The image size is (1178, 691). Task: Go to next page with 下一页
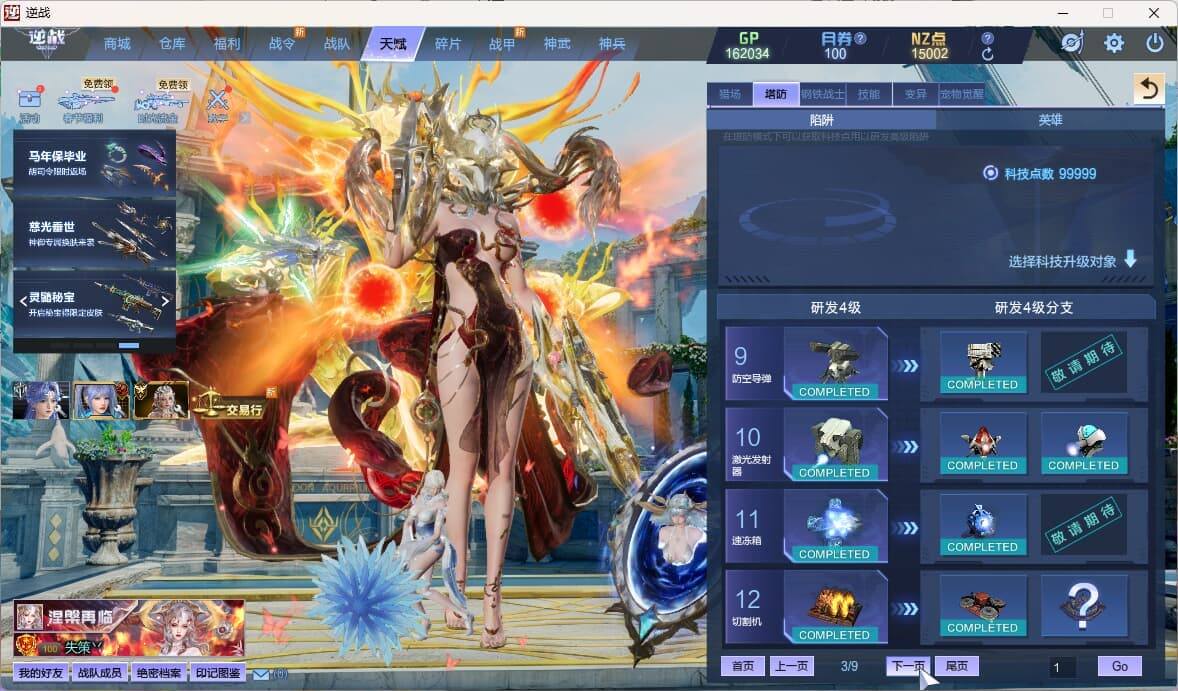point(908,666)
